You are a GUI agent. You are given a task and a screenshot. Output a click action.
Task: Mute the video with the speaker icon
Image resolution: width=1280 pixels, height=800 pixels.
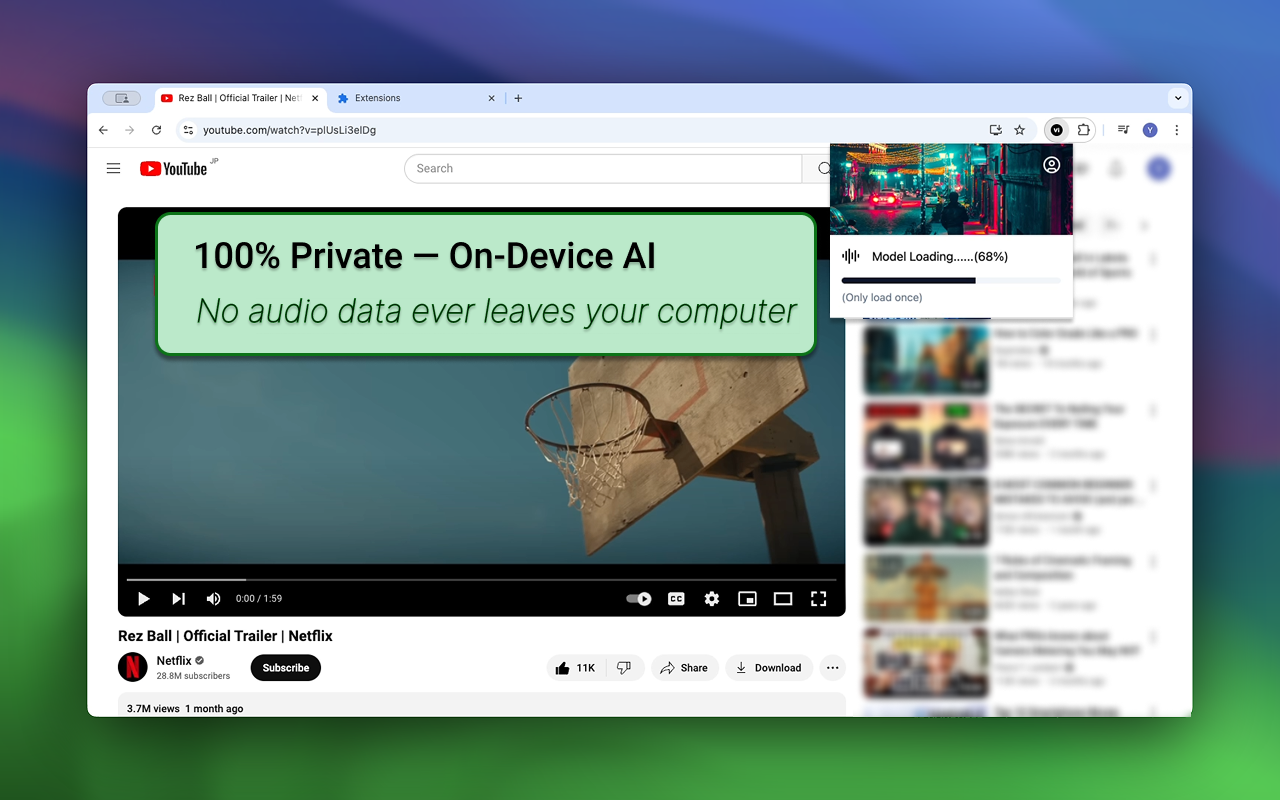(x=213, y=599)
